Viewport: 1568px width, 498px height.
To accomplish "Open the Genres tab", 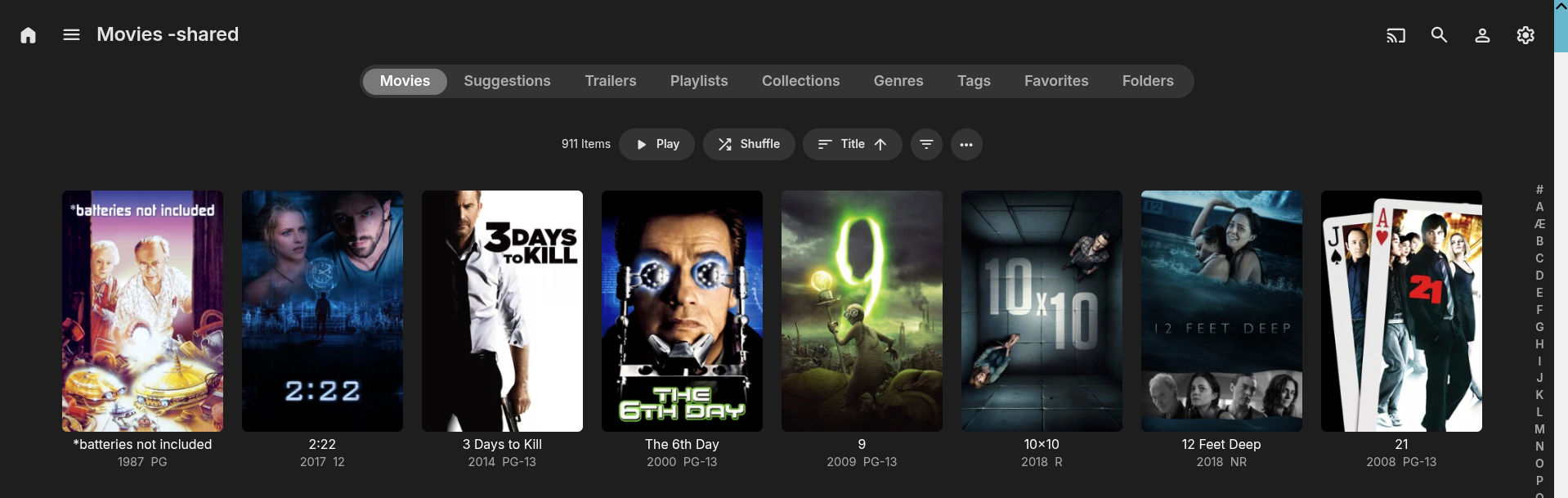I will coord(898,81).
